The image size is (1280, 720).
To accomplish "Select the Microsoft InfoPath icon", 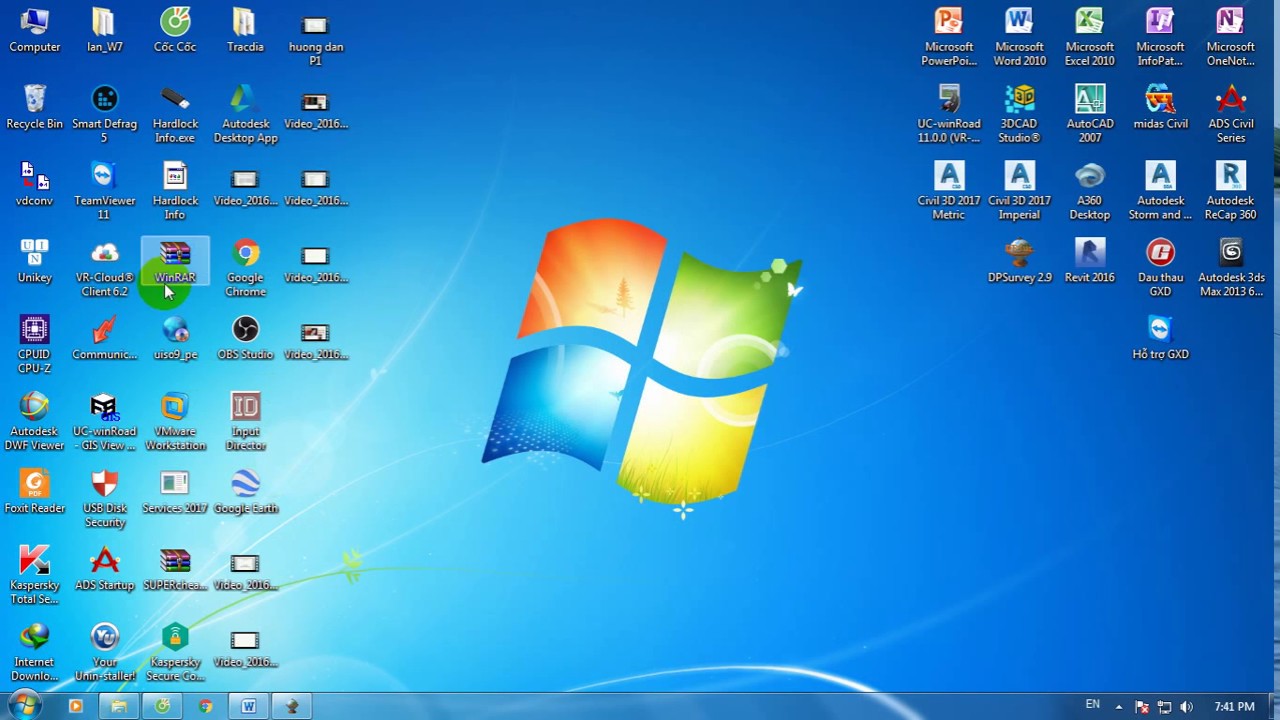I will (1160, 37).
